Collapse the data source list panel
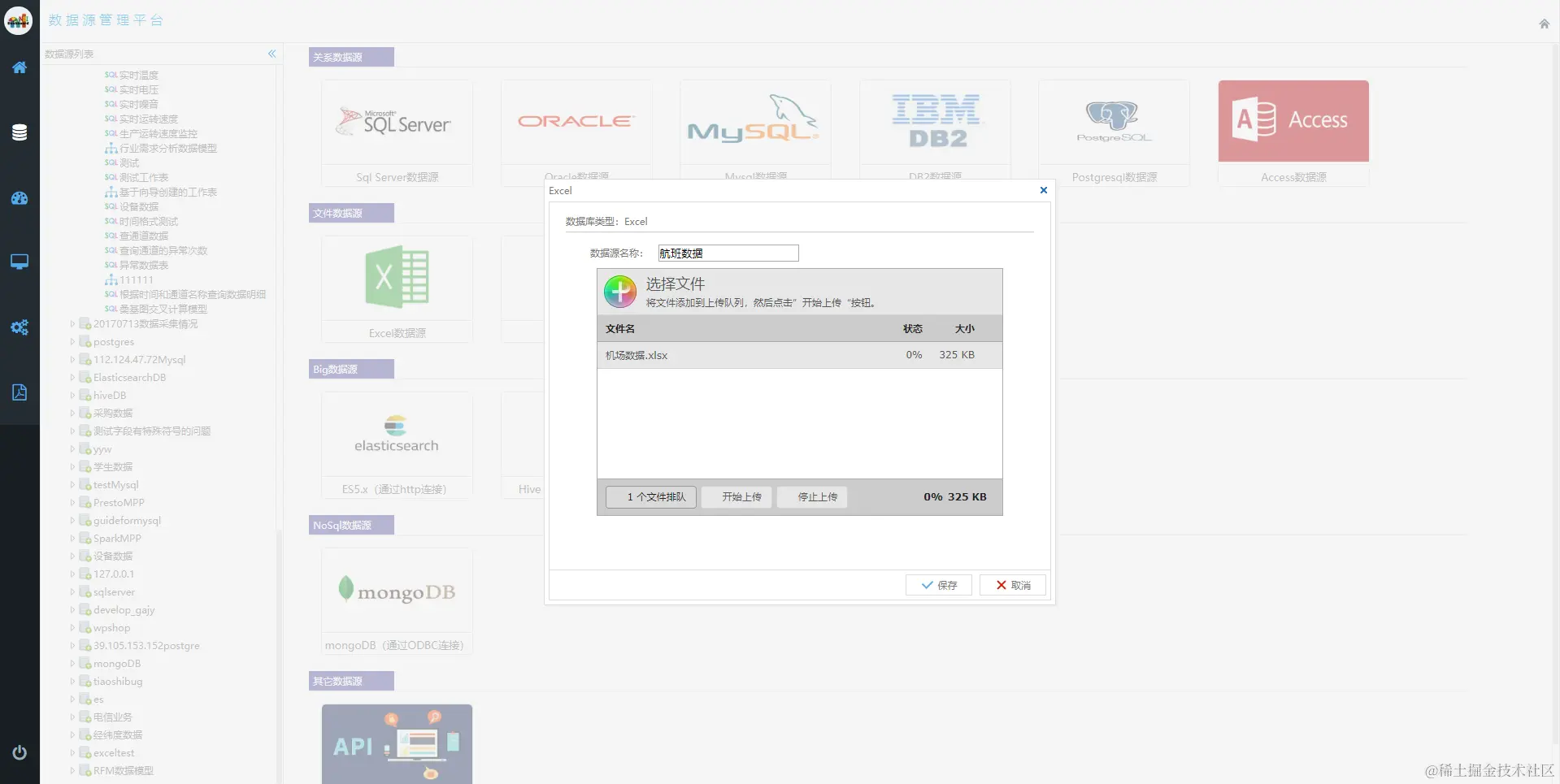 click(x=272, y=54)
